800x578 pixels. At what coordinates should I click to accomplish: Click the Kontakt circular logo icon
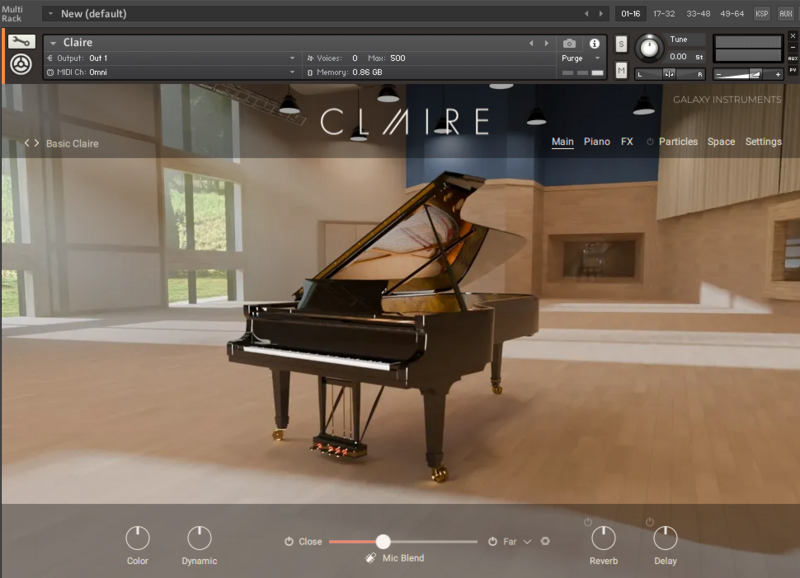(21, 64)
